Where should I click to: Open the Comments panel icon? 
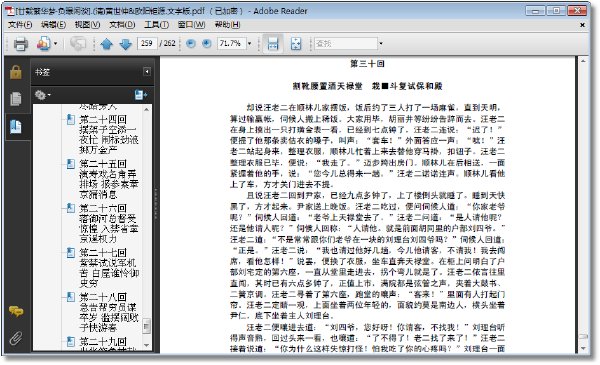click(x=16, y=311)
